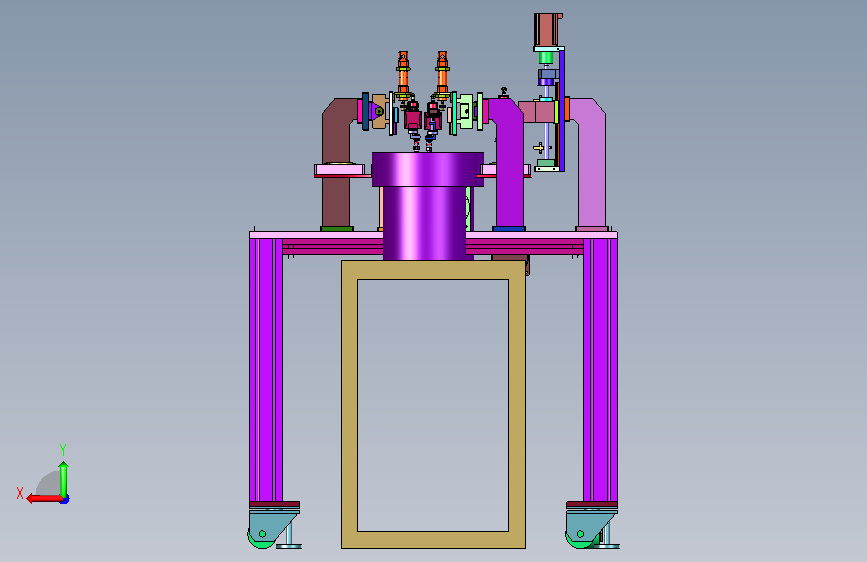Screen dimensions: 867x562
Task: Select the green coupling below the motor
Action: click(x=546, y=58)
